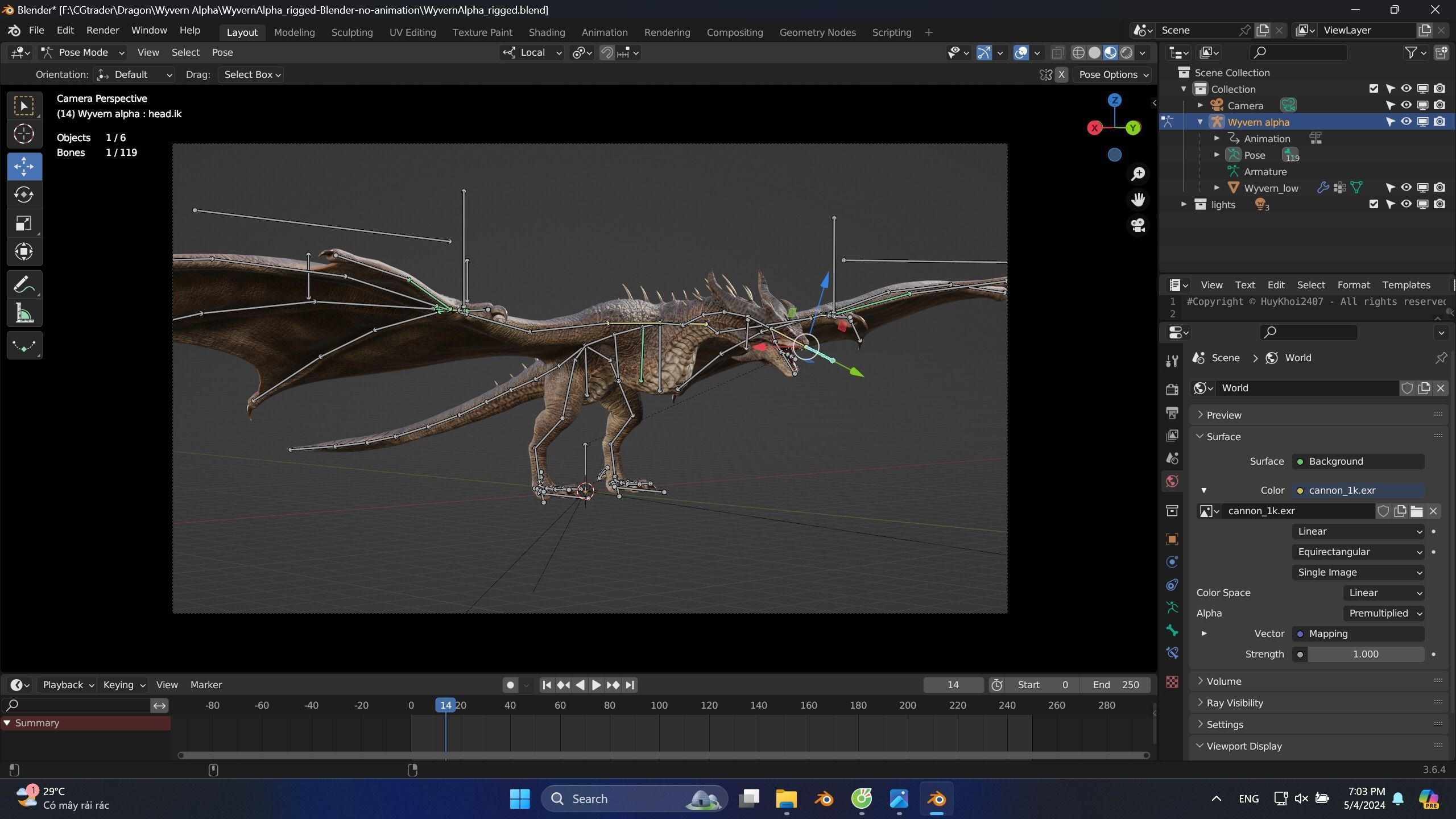Select the Measure tool
Image resolution: width=1456 pixels, height=819 pixels.
click(x=24, y=313)
